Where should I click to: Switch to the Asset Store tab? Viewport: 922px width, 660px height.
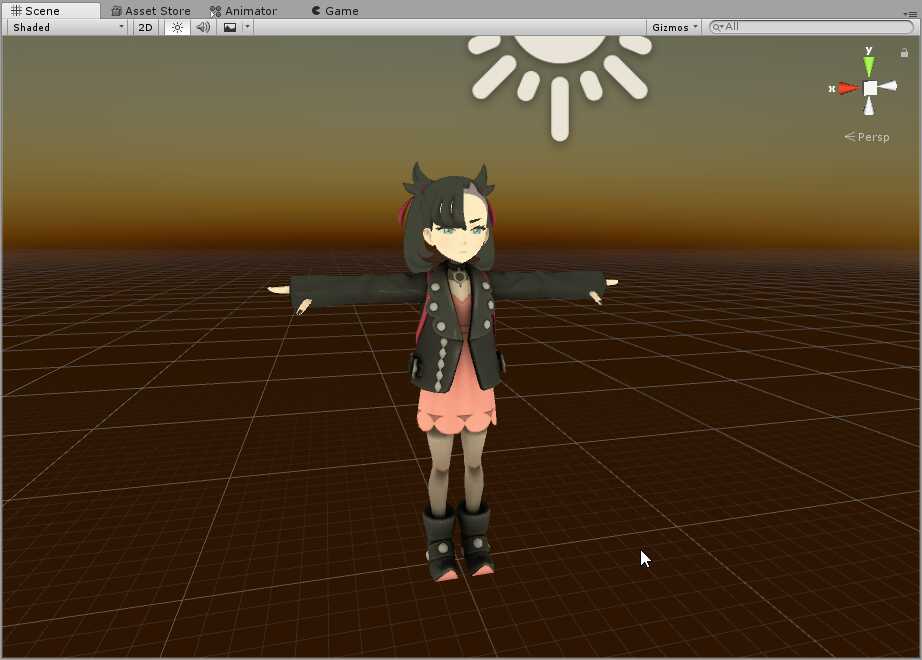point(150,11)
